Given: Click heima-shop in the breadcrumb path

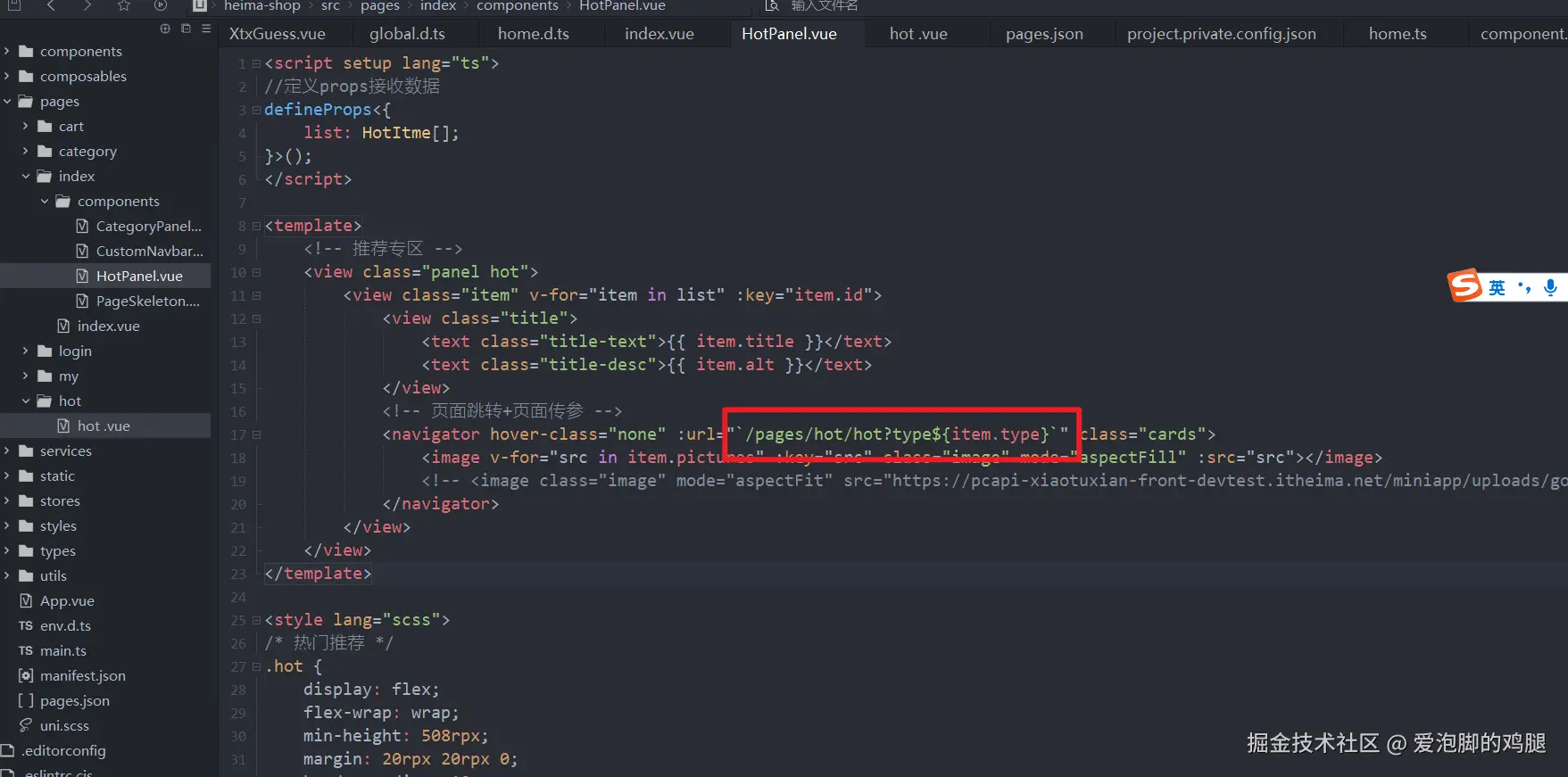Looking at the screenshot, I should (262, 5).
